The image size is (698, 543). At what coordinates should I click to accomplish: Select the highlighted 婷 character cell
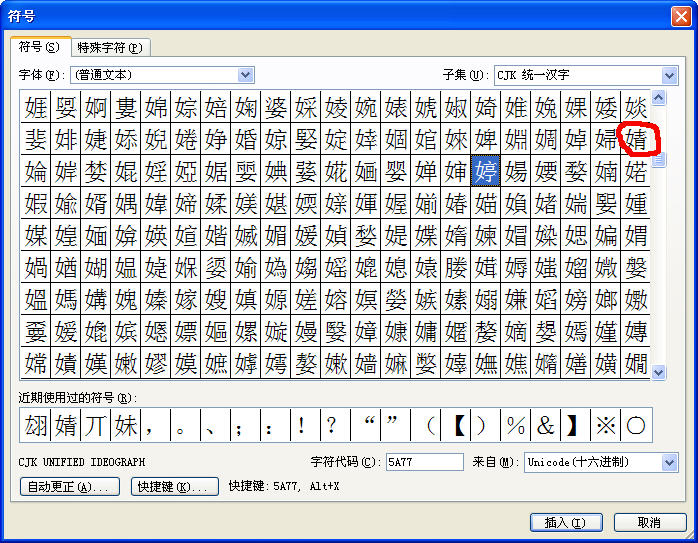486,171
